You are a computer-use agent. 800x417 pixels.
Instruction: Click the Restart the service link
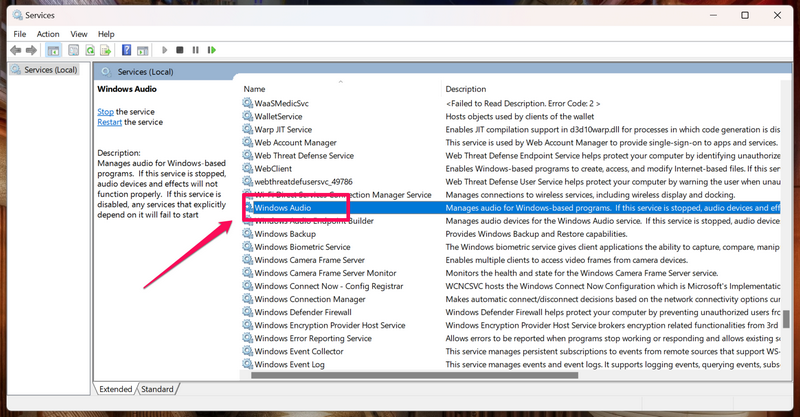109,122
